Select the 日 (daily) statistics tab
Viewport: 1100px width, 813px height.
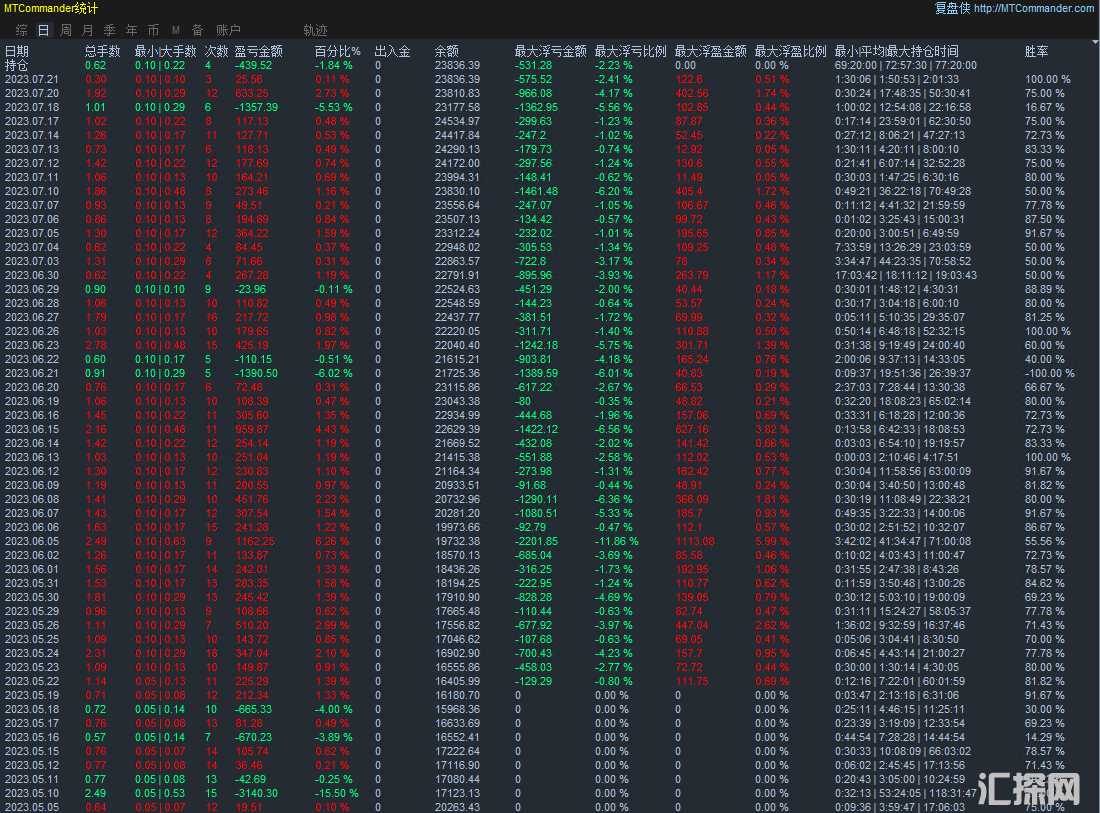point(44,30)
